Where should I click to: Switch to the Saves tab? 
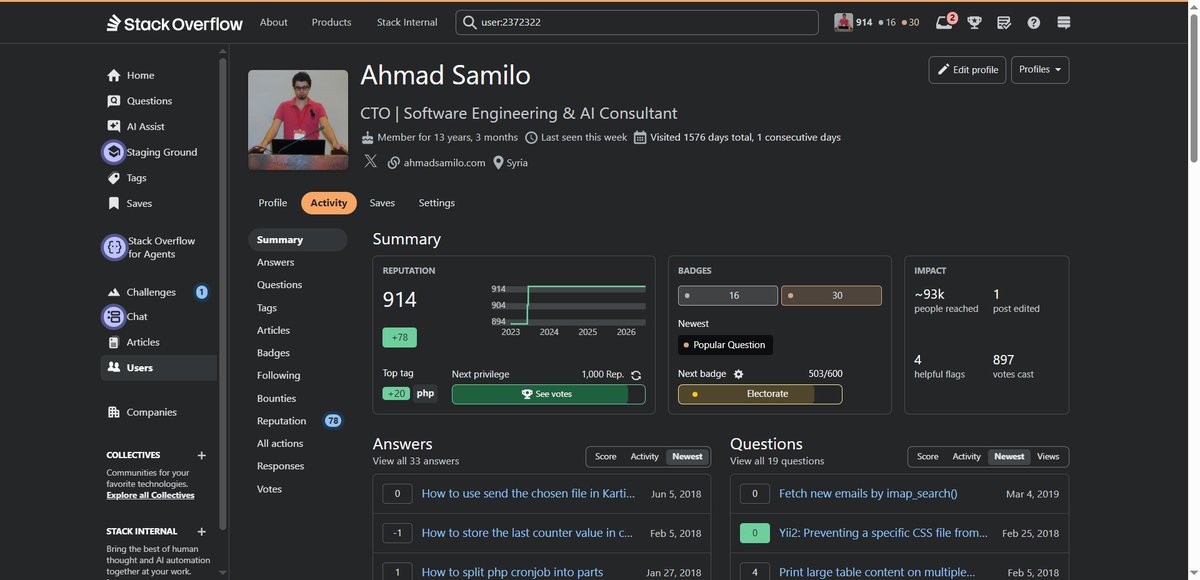382,203
